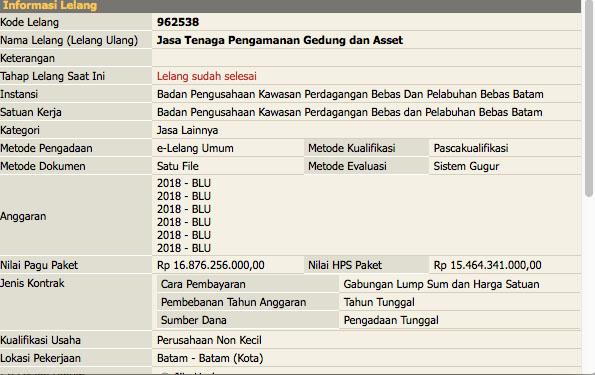The width and height of the screenshot is (595, 375).
Task: Click the 'Kualifikasi Usaha' label
Action: [40, 340]
